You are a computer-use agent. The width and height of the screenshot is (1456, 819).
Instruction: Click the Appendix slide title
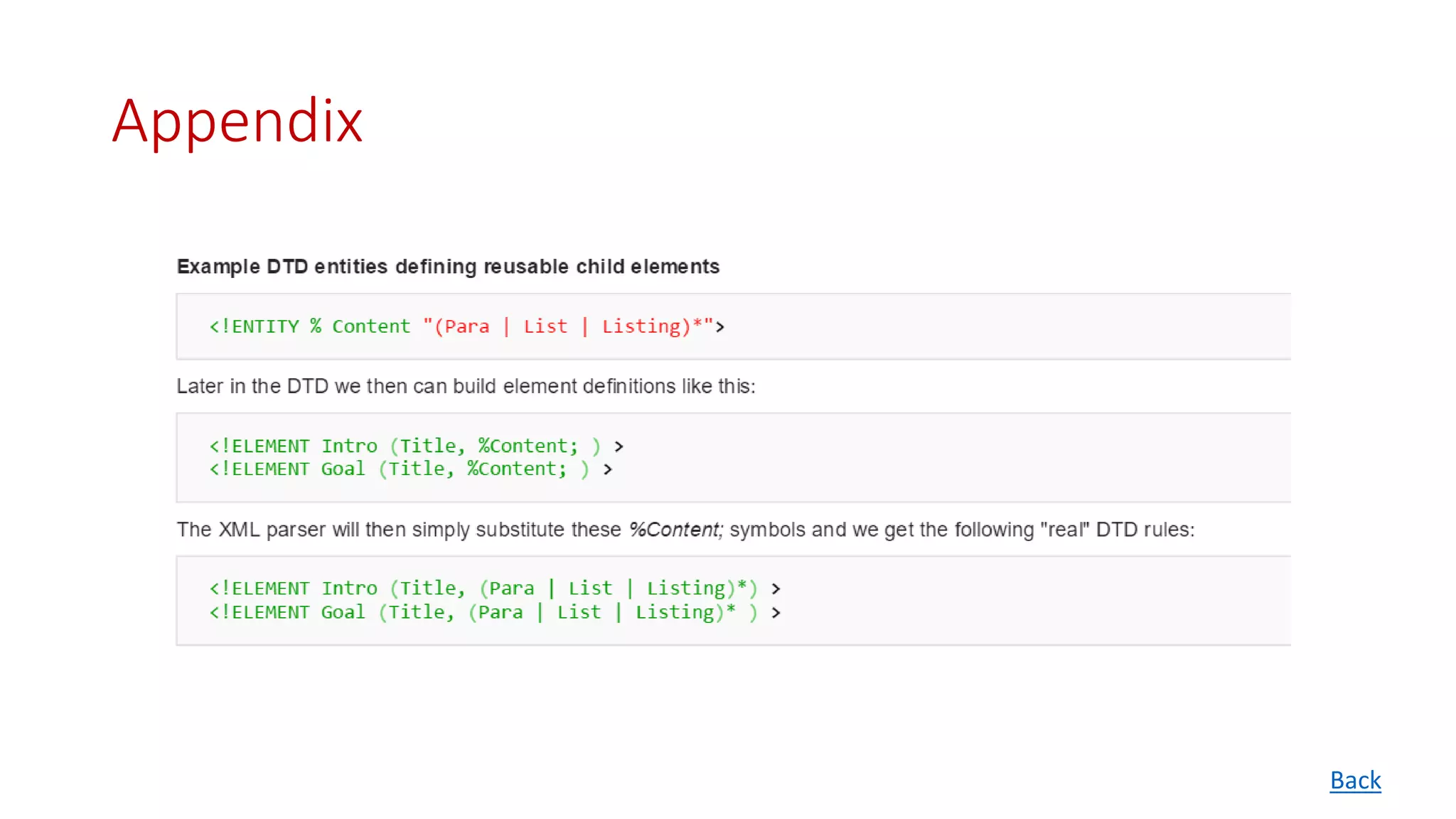coord(237,121)
